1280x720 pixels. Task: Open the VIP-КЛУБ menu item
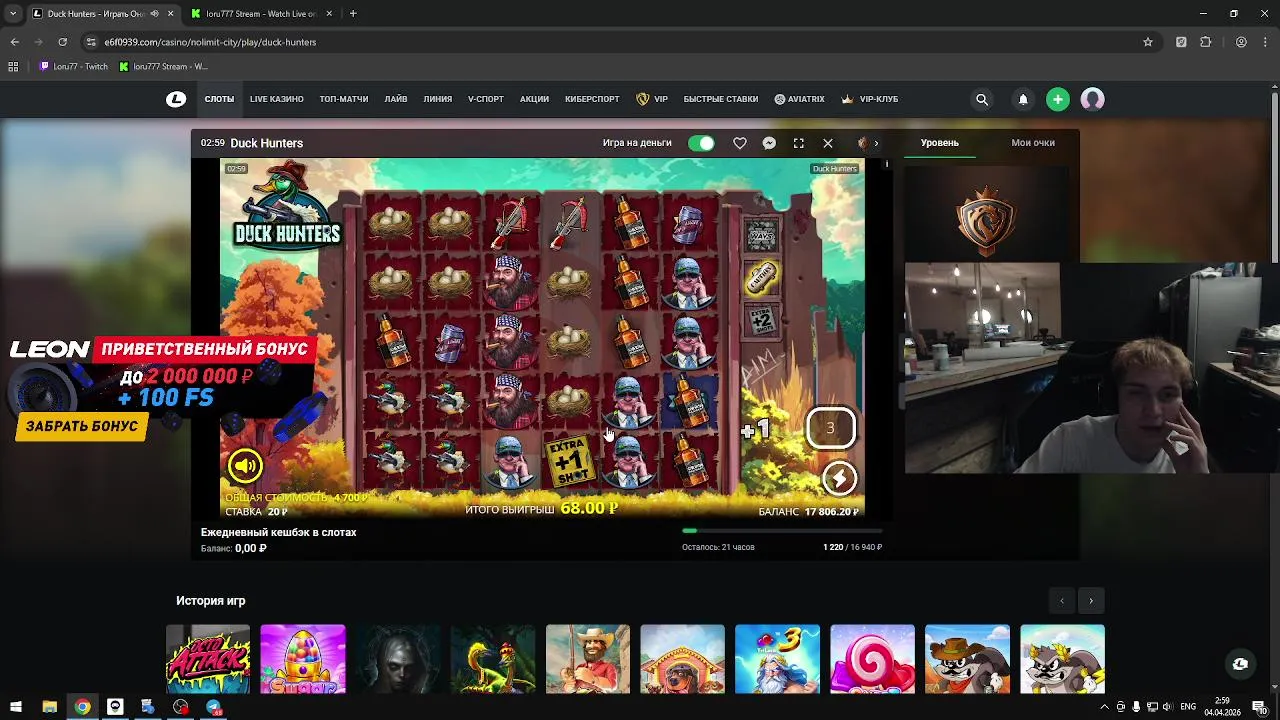point(869,99)
